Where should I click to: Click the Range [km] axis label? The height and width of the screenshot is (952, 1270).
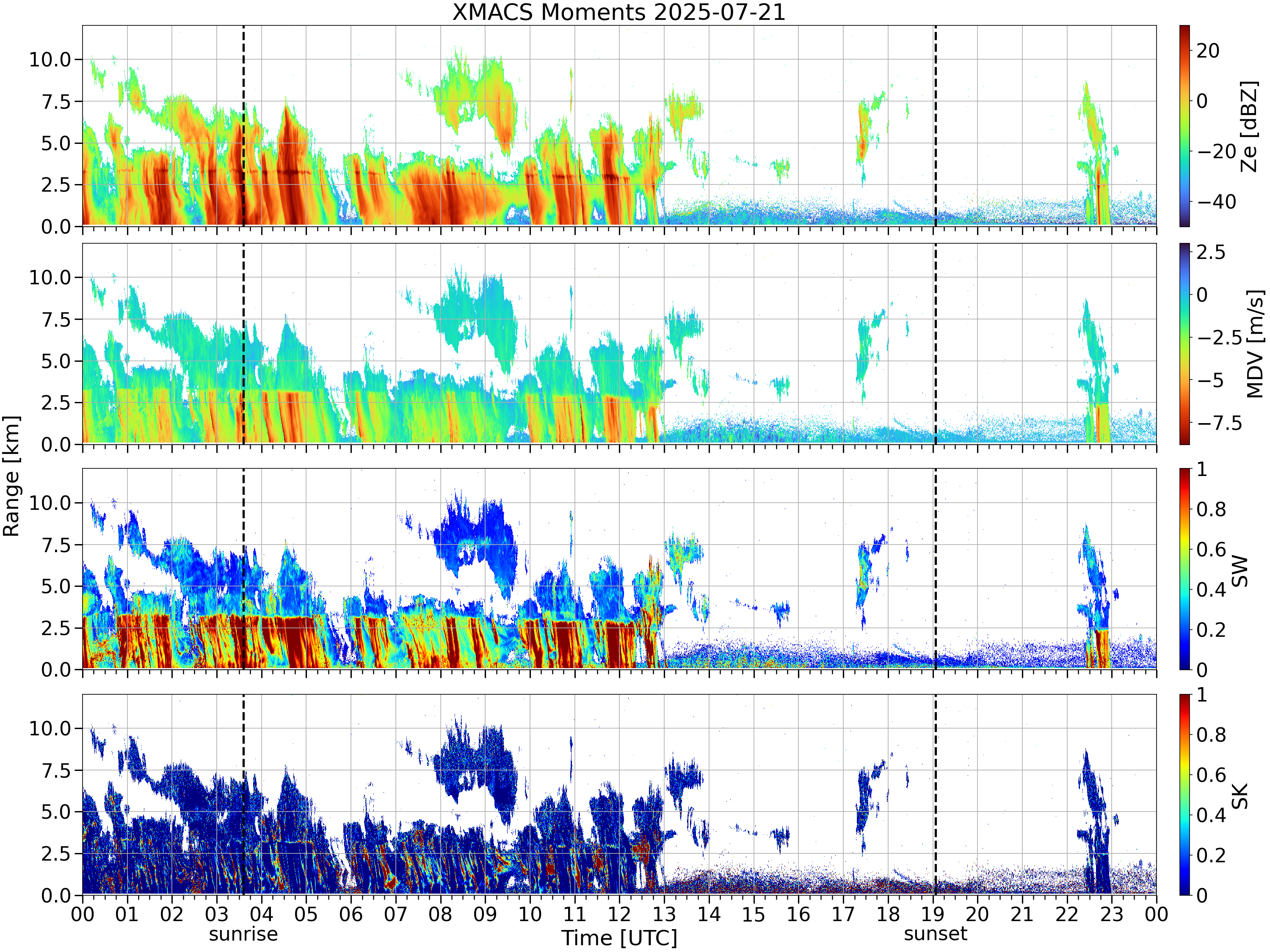(11, 476)
